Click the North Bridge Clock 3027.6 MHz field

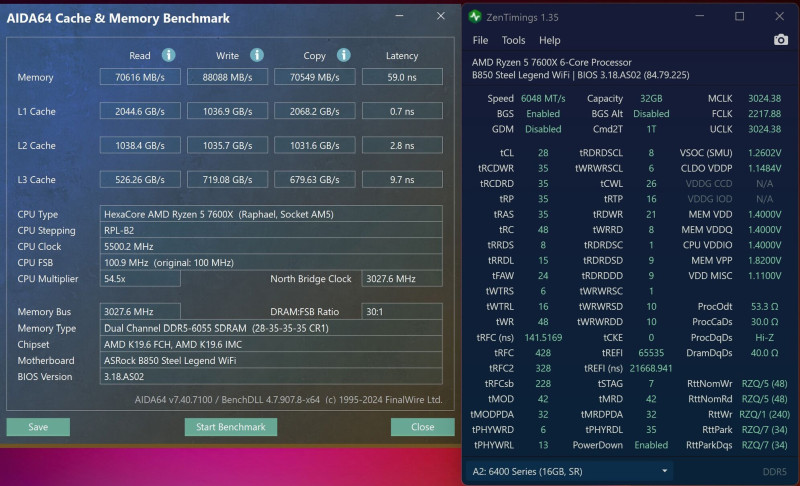(402, 279)
